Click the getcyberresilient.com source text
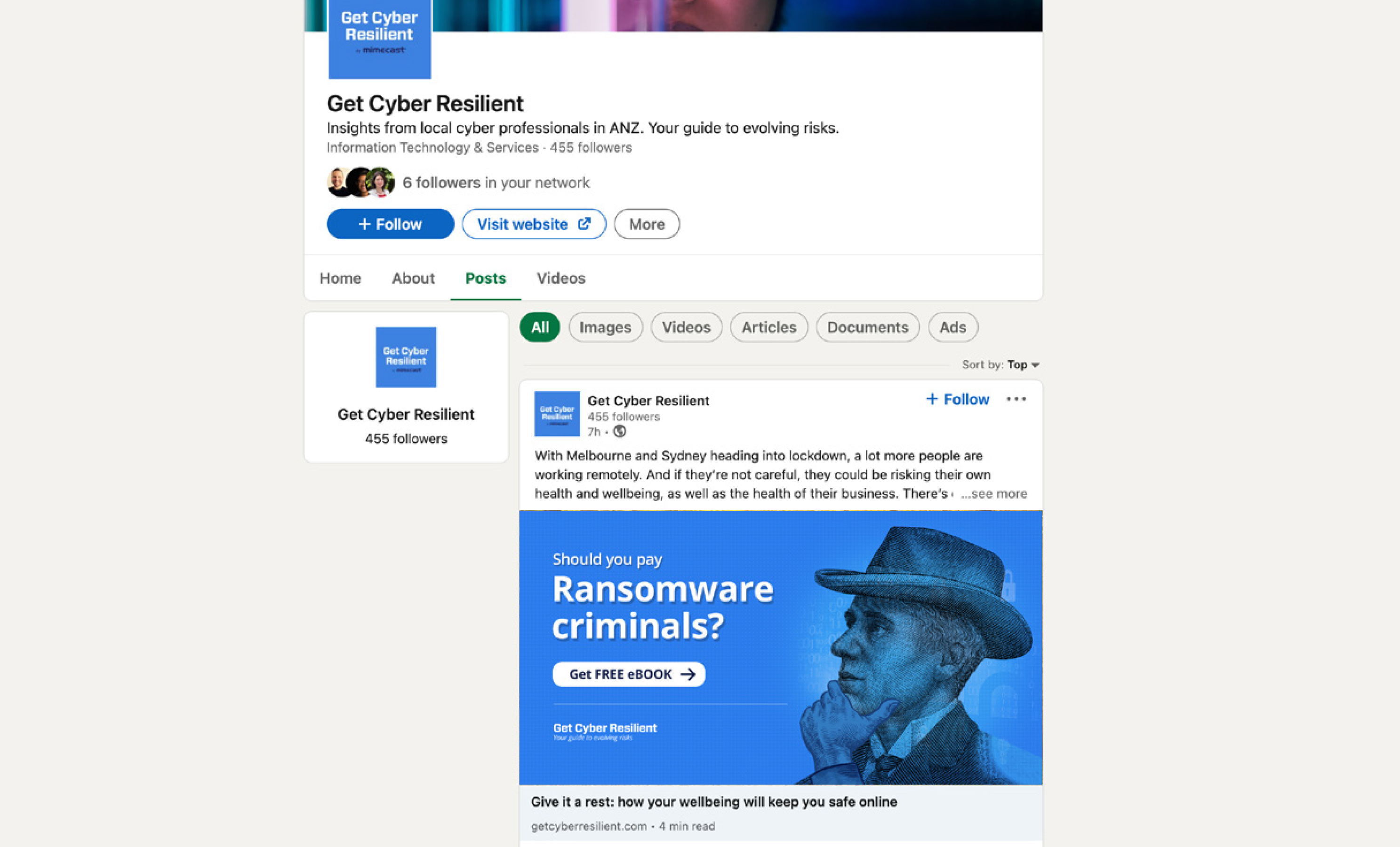This screenshot has height=847, width=1400. (x=589, y=826)
